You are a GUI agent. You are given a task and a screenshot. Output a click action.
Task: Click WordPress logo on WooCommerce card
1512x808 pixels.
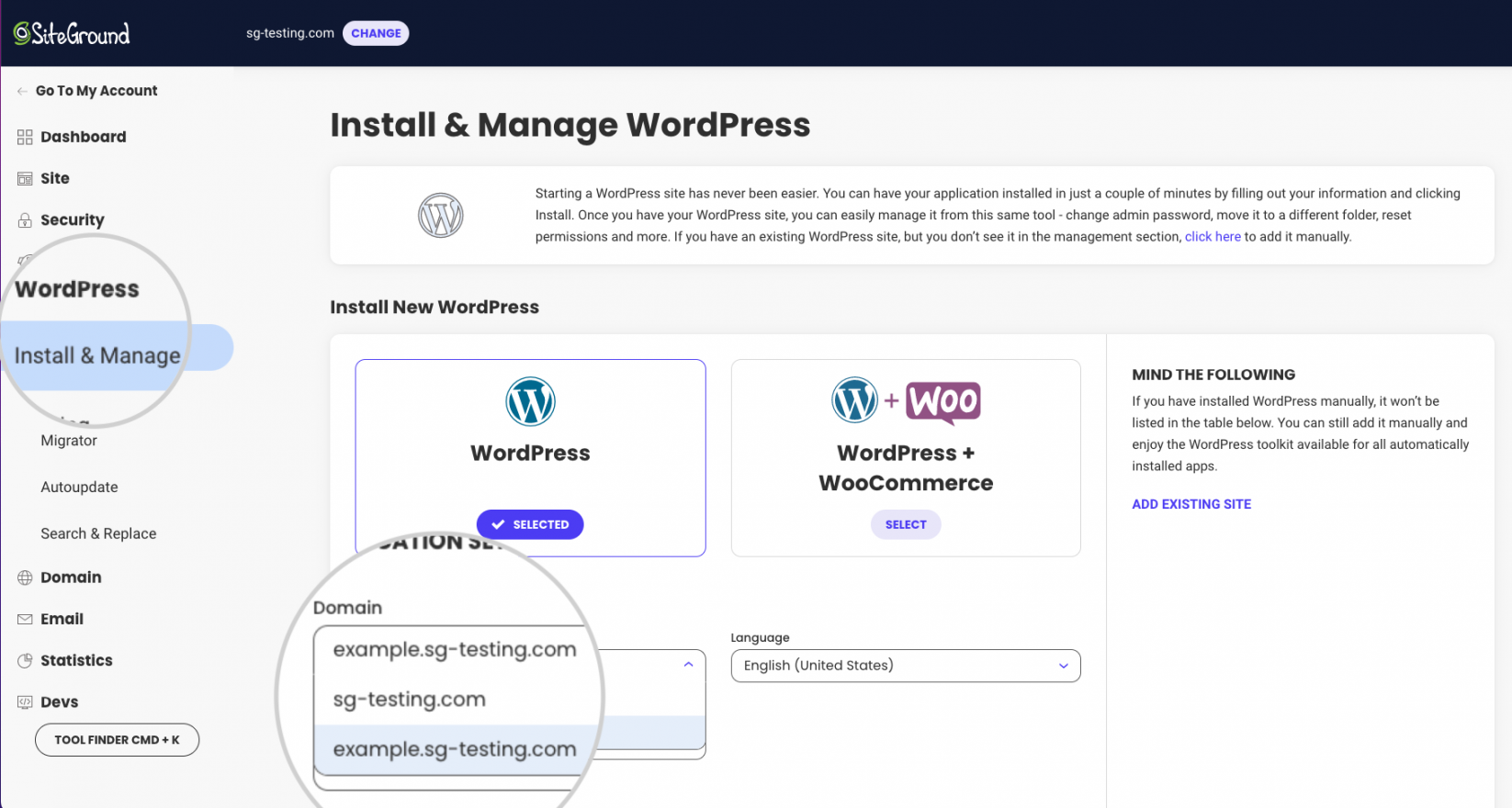click(855, 400)
